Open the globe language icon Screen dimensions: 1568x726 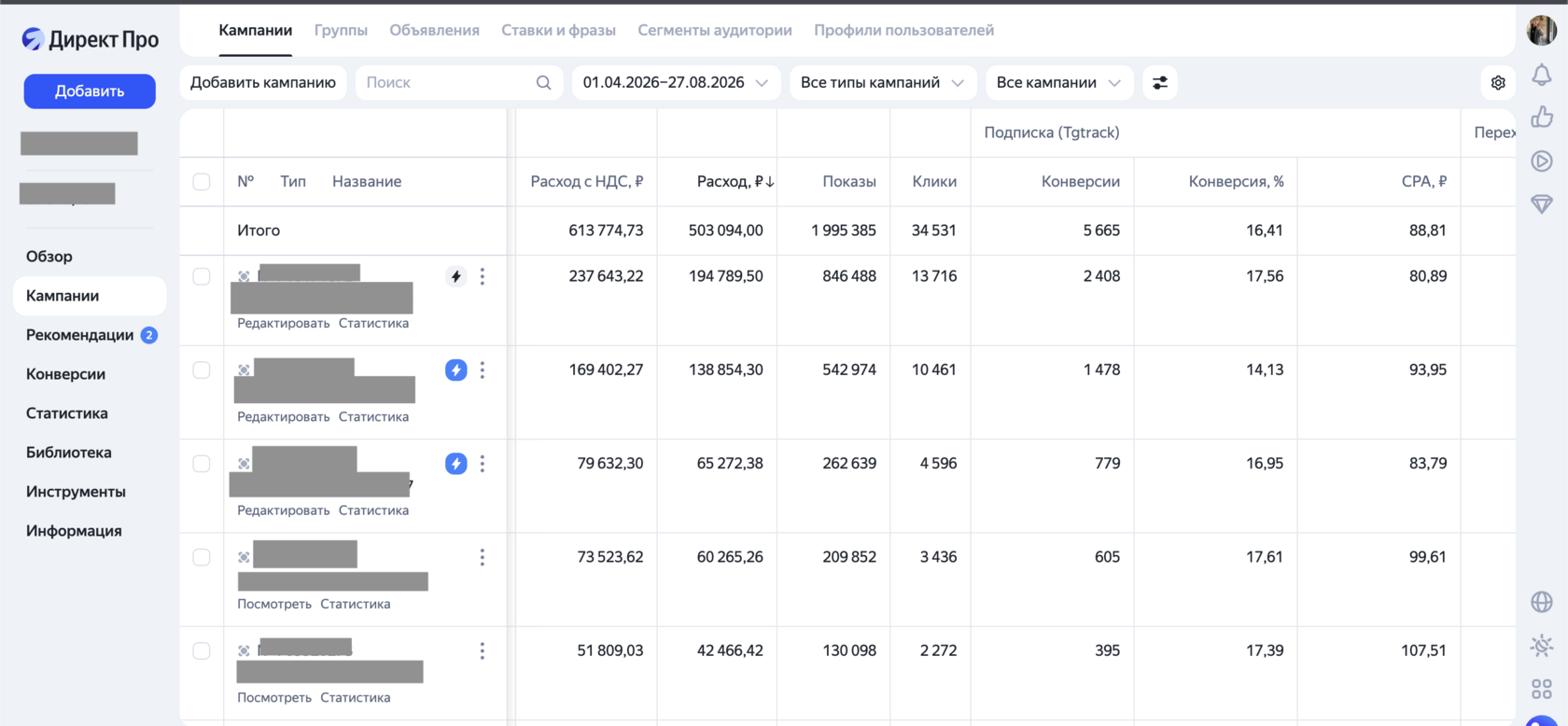[x=1542, y=602]
